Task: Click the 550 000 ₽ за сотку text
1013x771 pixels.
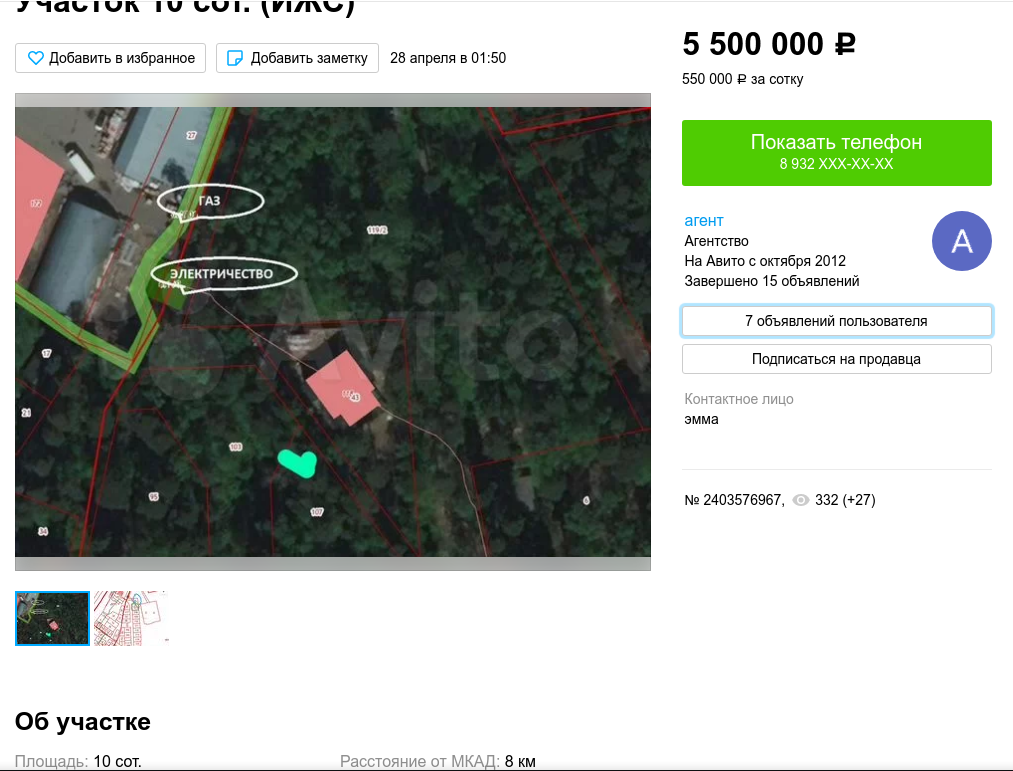Action: point(742,79)
